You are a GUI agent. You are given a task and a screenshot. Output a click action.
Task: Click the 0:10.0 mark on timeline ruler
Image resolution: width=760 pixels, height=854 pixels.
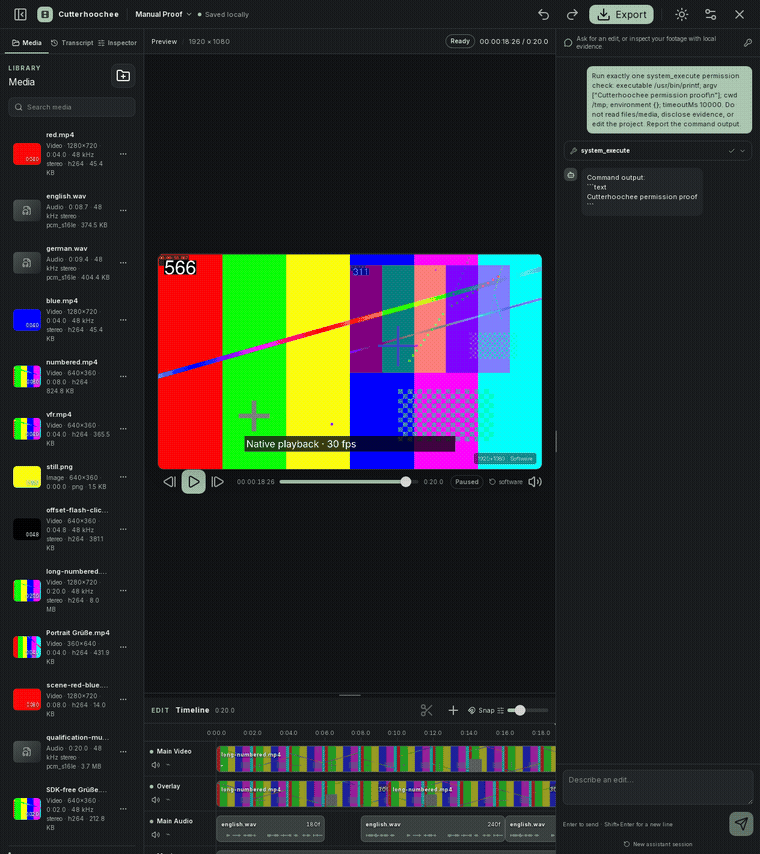point(397,733)
